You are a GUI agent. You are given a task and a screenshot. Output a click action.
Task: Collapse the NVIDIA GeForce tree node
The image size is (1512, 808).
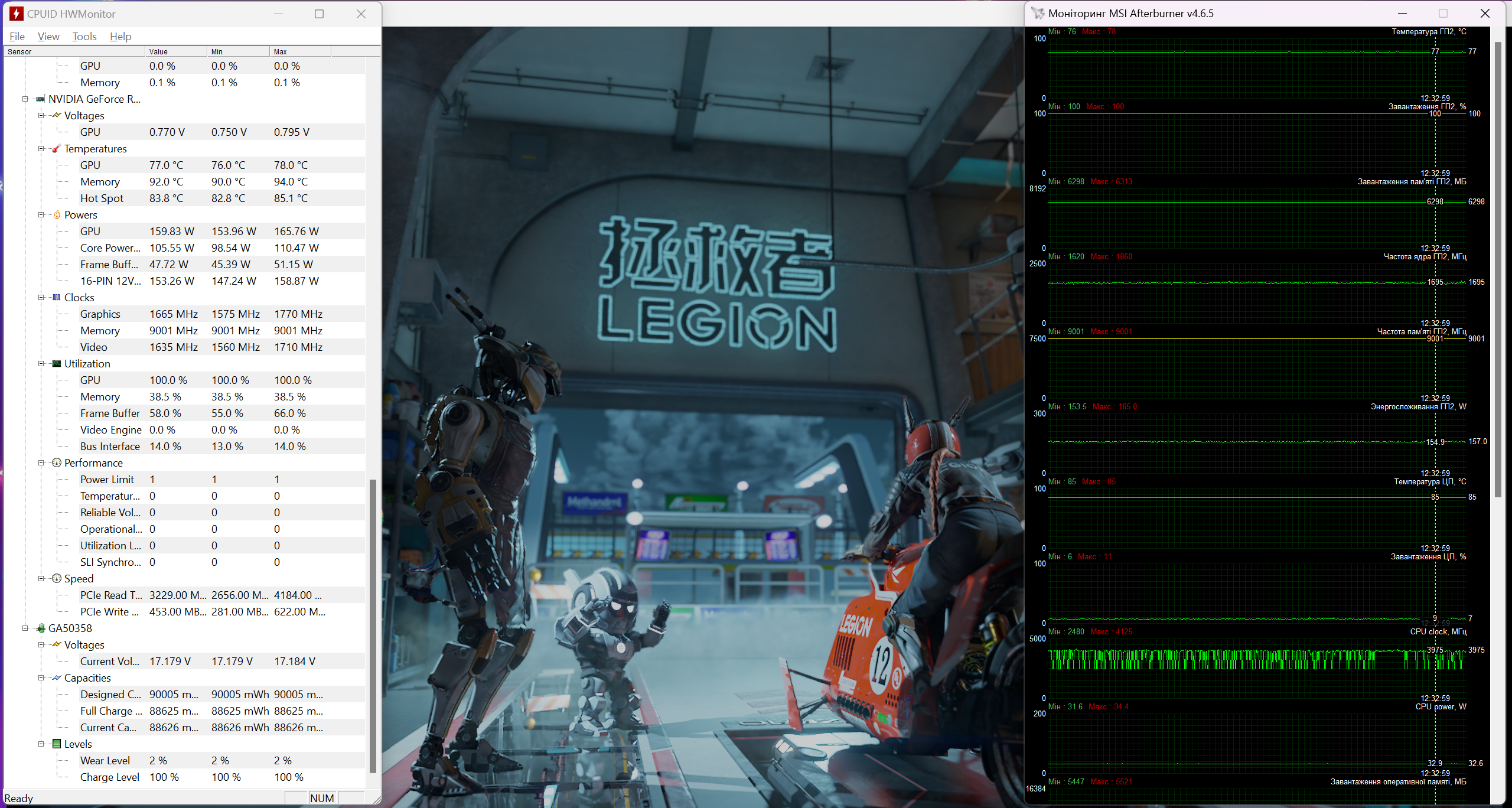coord(25,99)
